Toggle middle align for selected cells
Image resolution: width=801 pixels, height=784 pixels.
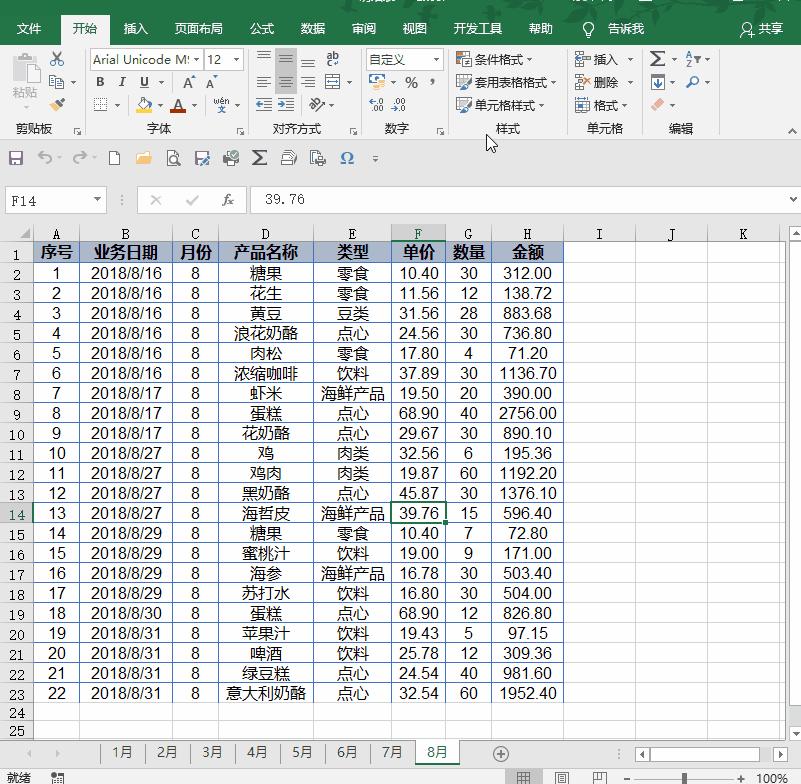point(284,58)
